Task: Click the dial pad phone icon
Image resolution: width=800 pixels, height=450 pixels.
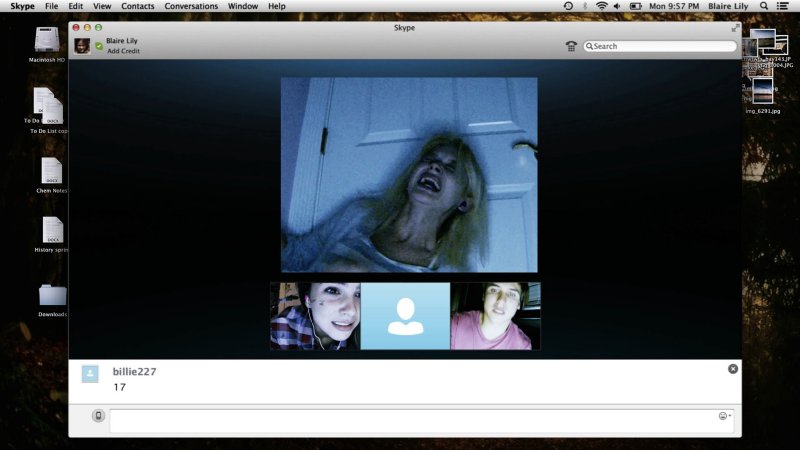Action: tap(571, 46)
